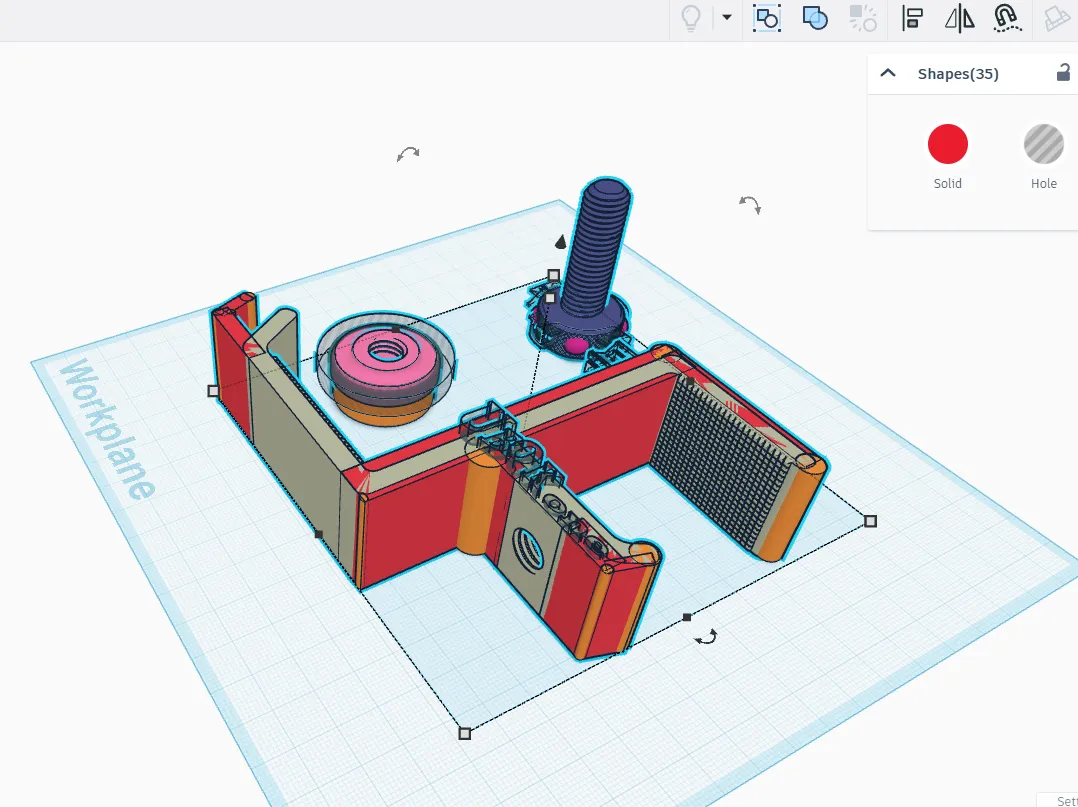Click the Shapes(35) panel title
Screen dimensions: 1078x807
958,74
